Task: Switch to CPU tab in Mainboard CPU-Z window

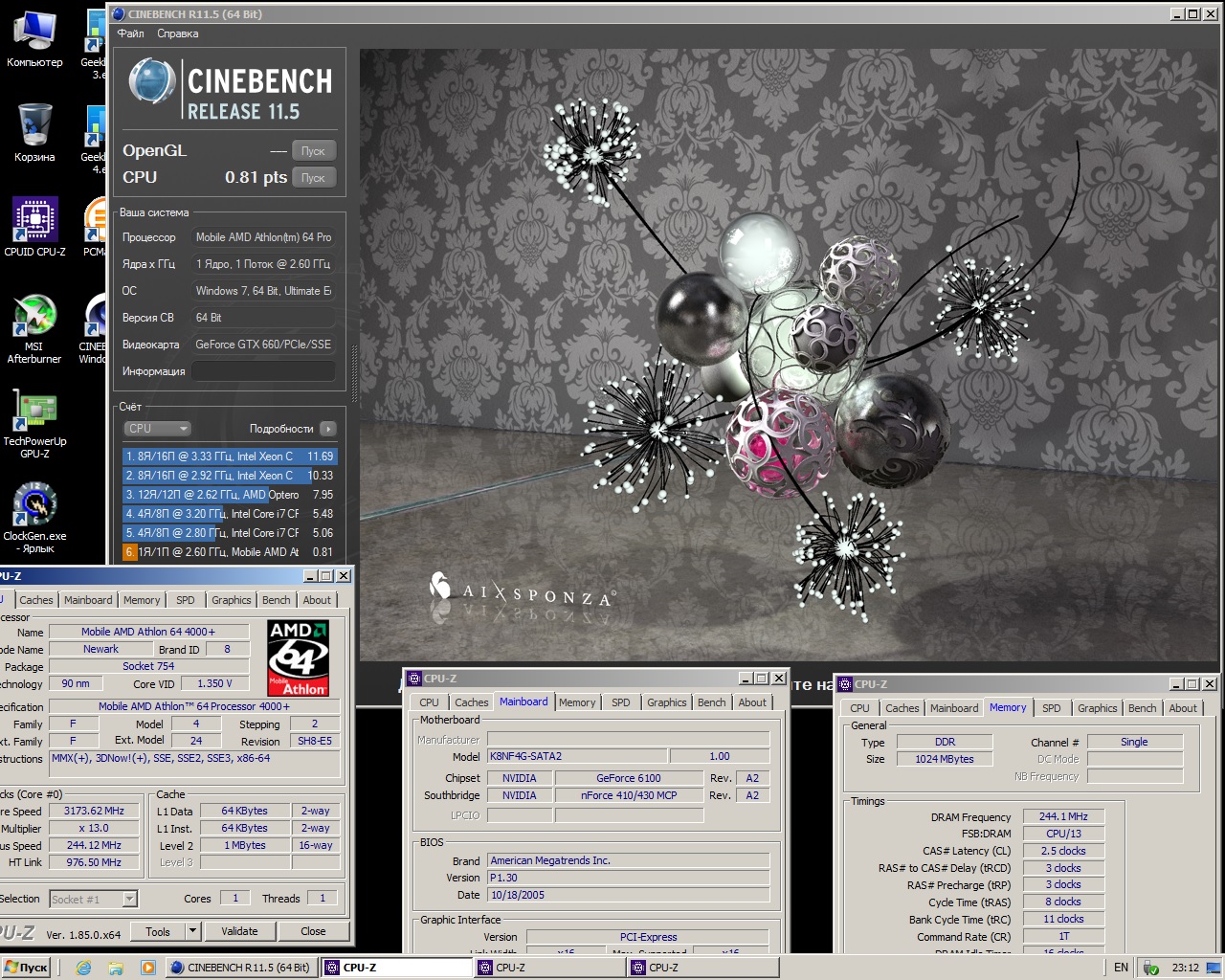Action: coord(430,702)
